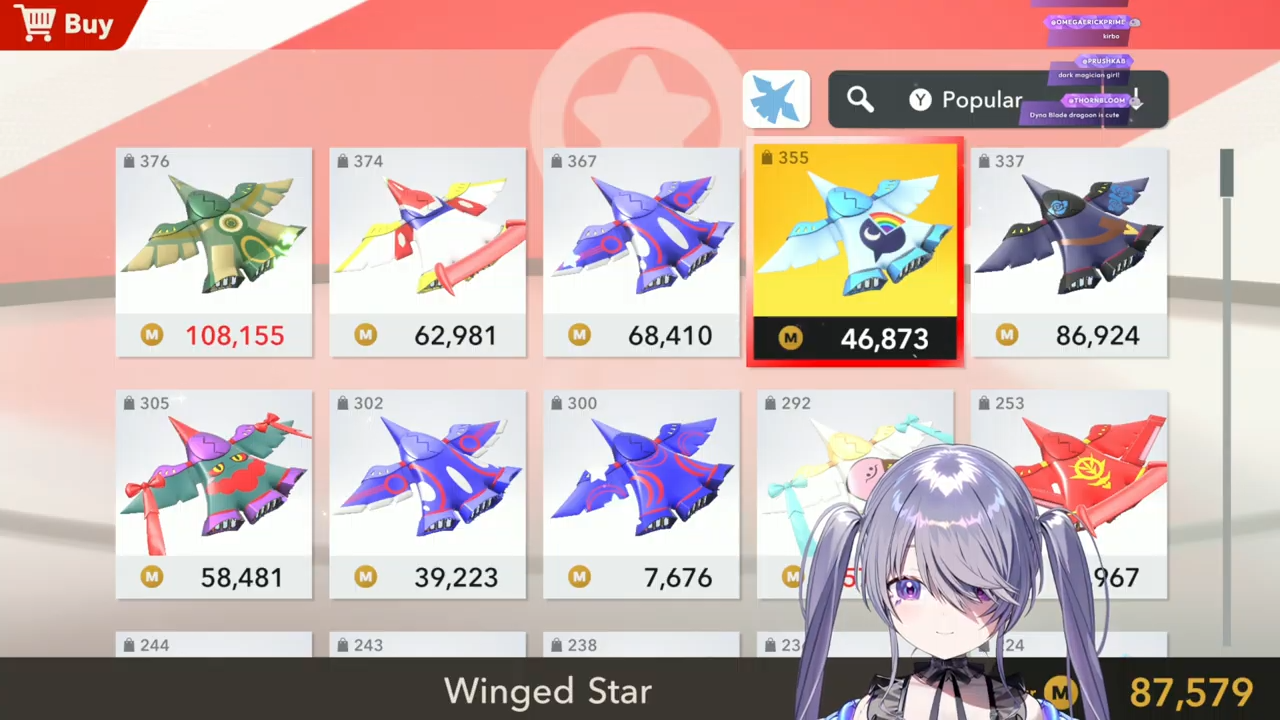Image resolution: width=1280 pixels, height=720 pixels.
Task: Click the 87,579 coin balance display
Action: pyautogui.click(x=1190, y=692)
